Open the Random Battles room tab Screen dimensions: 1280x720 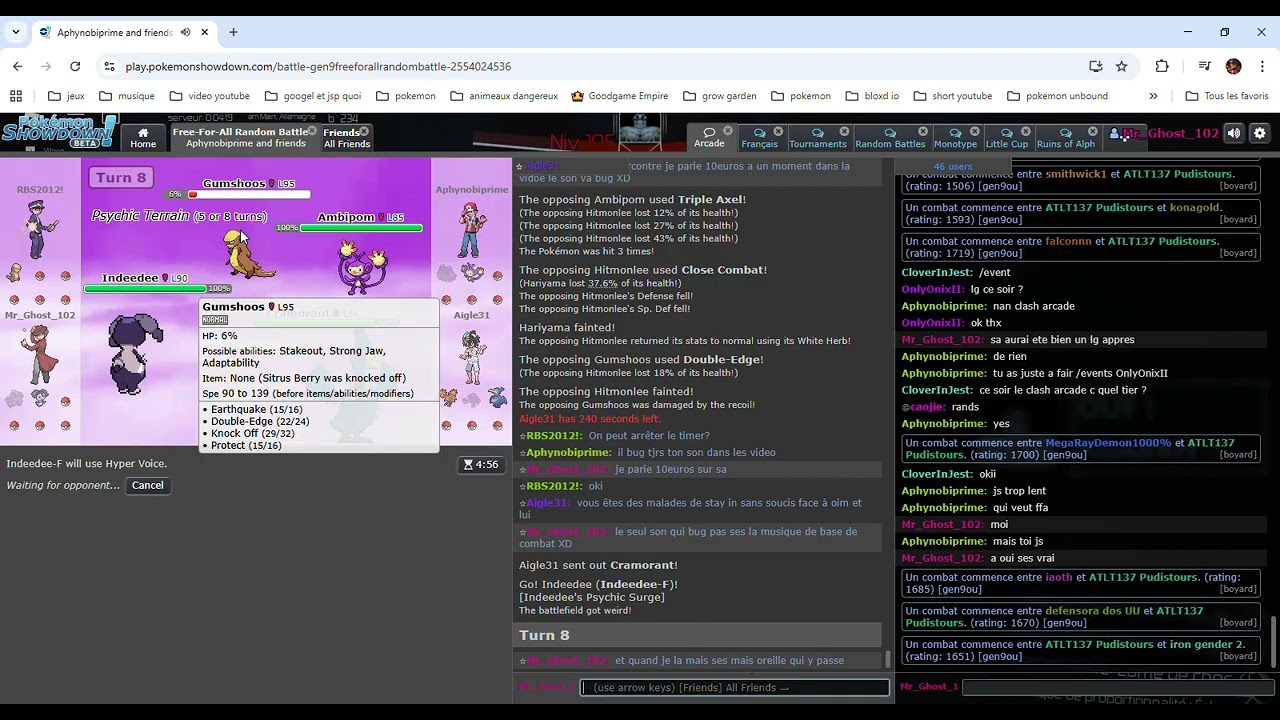click(x=890, y=137)
